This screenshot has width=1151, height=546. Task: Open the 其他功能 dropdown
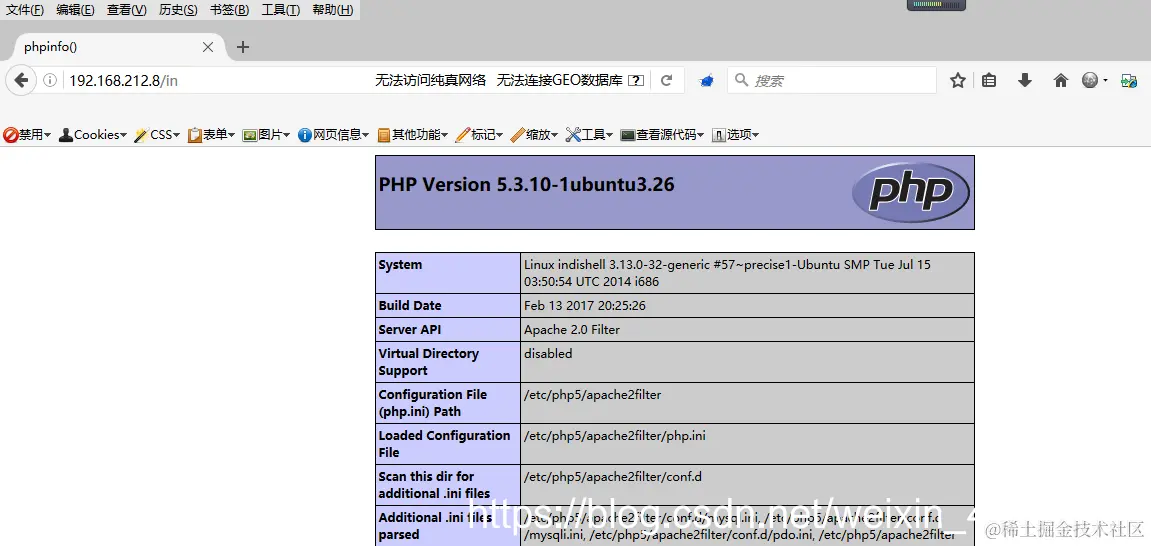point(413,135)
